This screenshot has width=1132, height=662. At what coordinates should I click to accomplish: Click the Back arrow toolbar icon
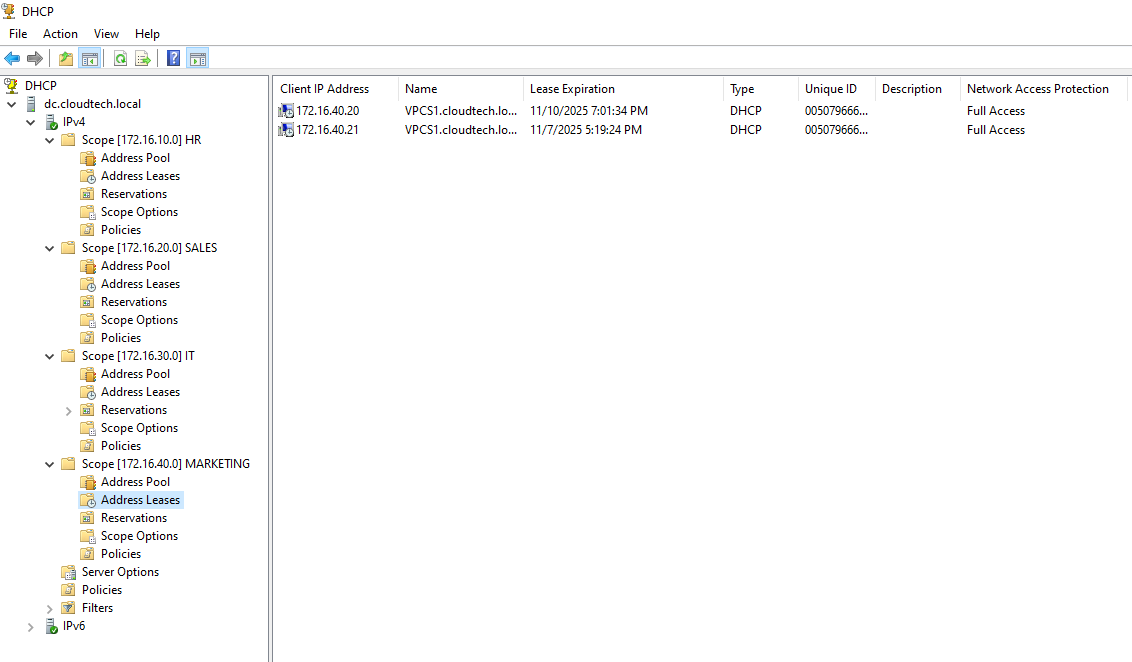[12, 59]
